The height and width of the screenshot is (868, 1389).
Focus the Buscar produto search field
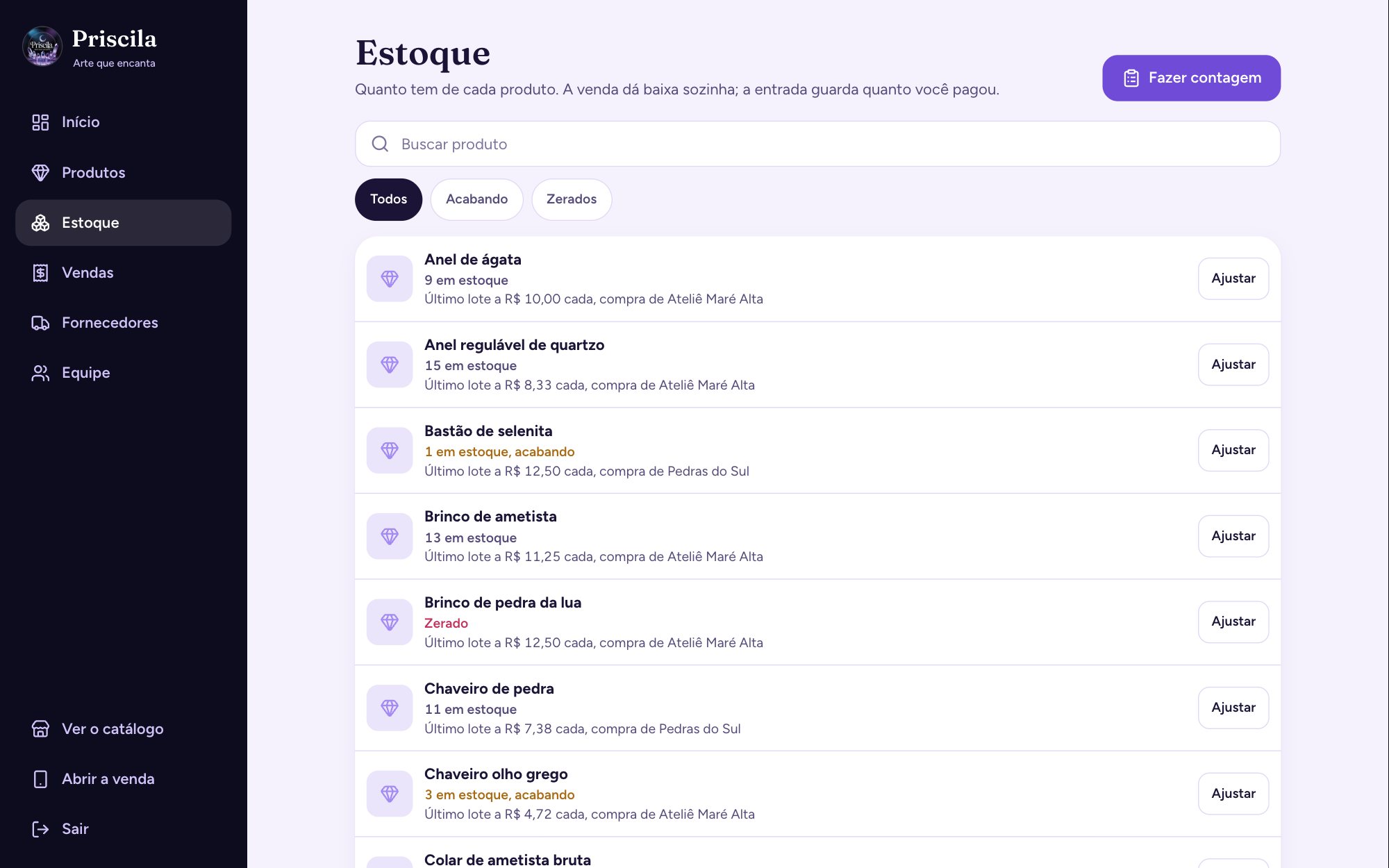pyautogui.click(x=817, y=144)
